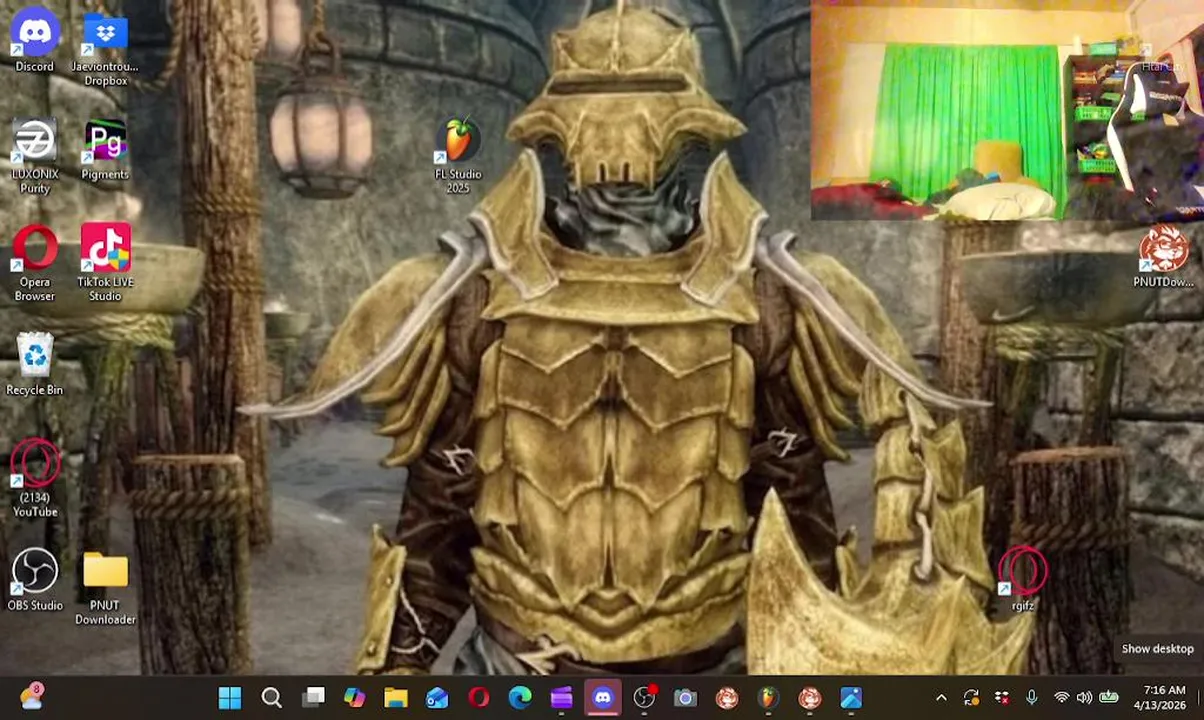1204x720 pixels.
Task: Select the Opera Browser desktop shortcut
Action: pyautogui.click(x=35, y=264)
